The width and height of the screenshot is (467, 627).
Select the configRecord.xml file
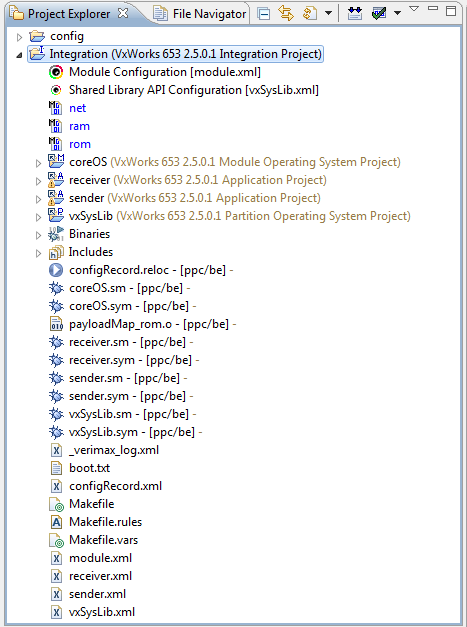pyautogui.click(x=116, y=486)
